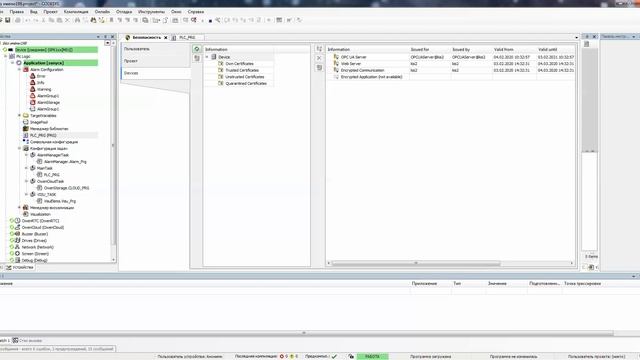Click the device tree vertical scrollbar down arrow

(113, 260)
